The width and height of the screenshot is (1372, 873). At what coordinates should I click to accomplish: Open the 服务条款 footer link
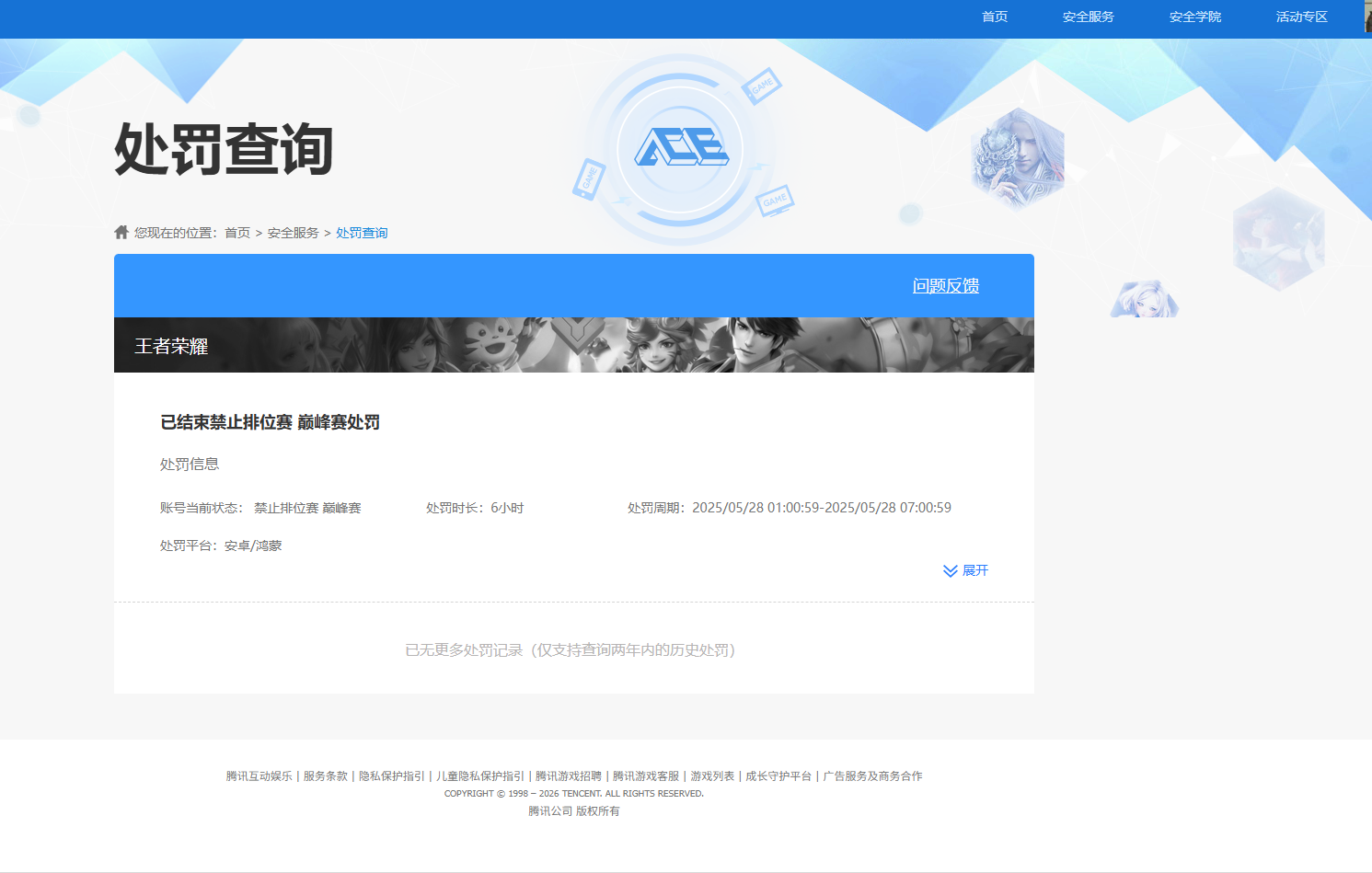pyautogui.click(x=326, y=776)
